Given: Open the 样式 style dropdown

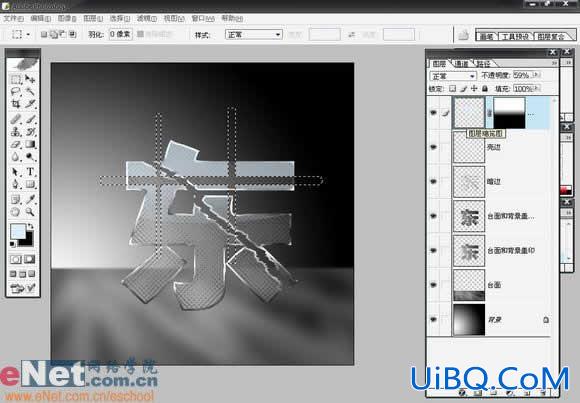Looking at the screenshot, I should pyautogui.click(x=254, y=34).
